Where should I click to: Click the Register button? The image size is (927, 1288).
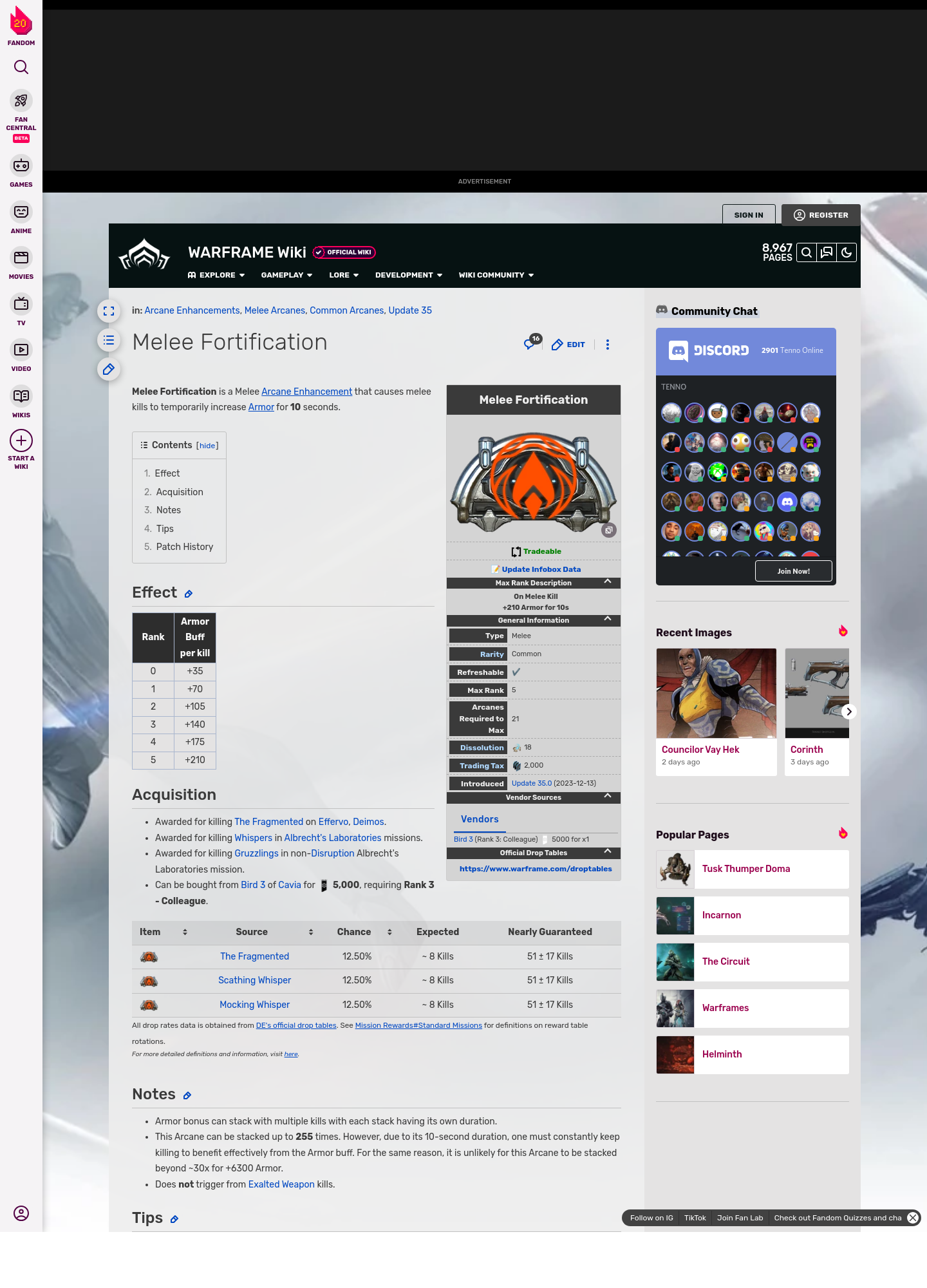pos(821,215)
